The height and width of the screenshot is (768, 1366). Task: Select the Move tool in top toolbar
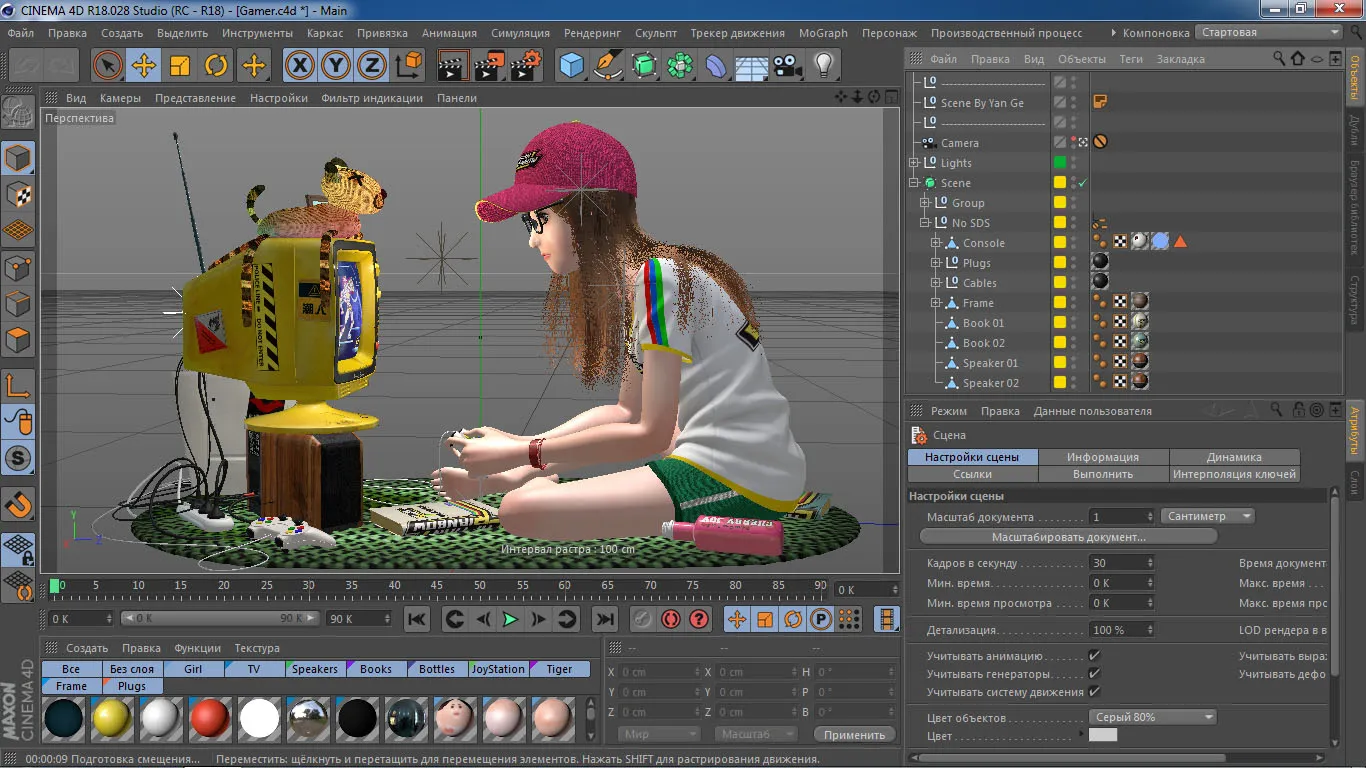coord(144,66)
